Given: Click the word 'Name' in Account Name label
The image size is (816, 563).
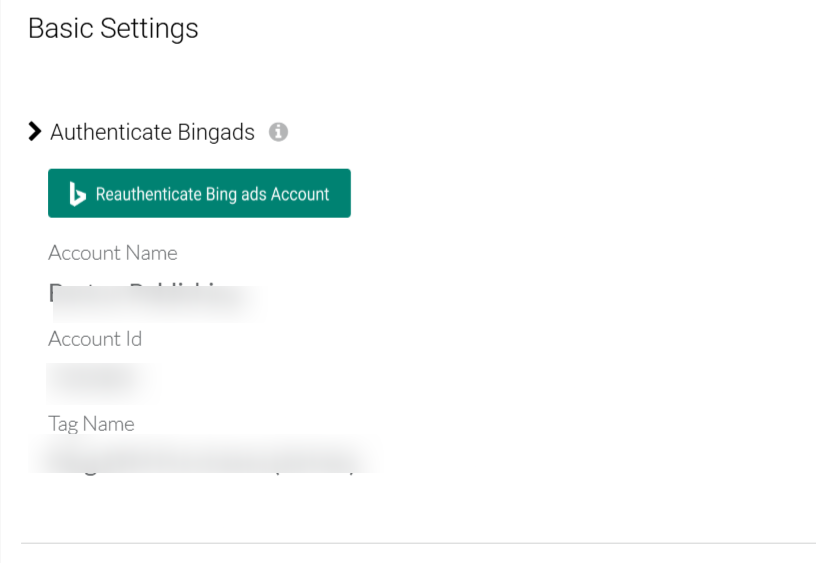Looking at the screenshot, I should (151, 253).
